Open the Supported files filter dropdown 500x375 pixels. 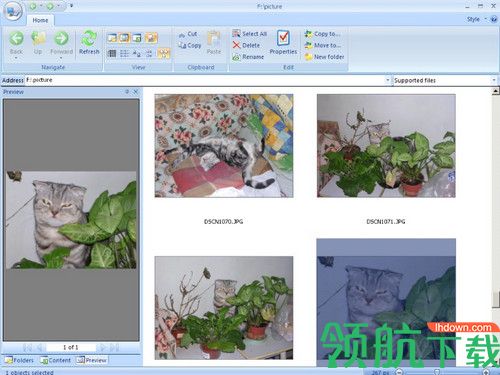494,80
